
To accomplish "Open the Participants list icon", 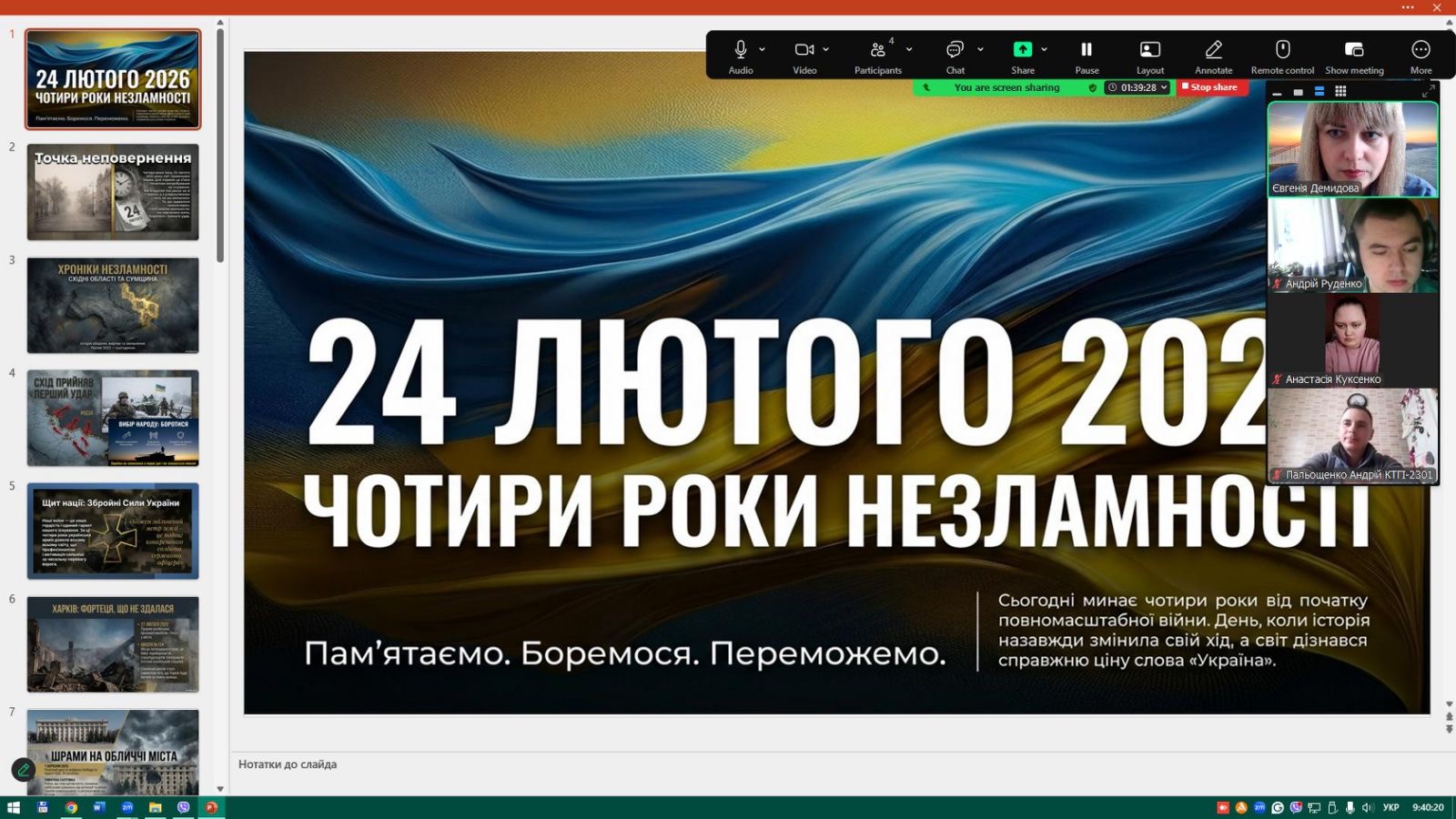I will pos(877,50).
